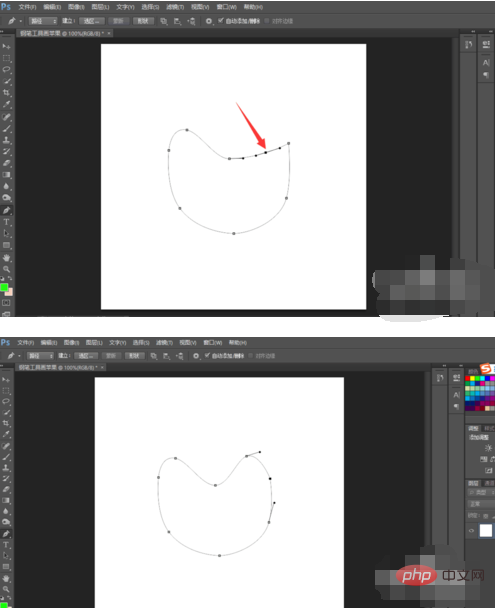Toggle 自动添加/删除 checkbox in upper options bar
Viewport: 495px width, 608px height.
tap(220, 21)
